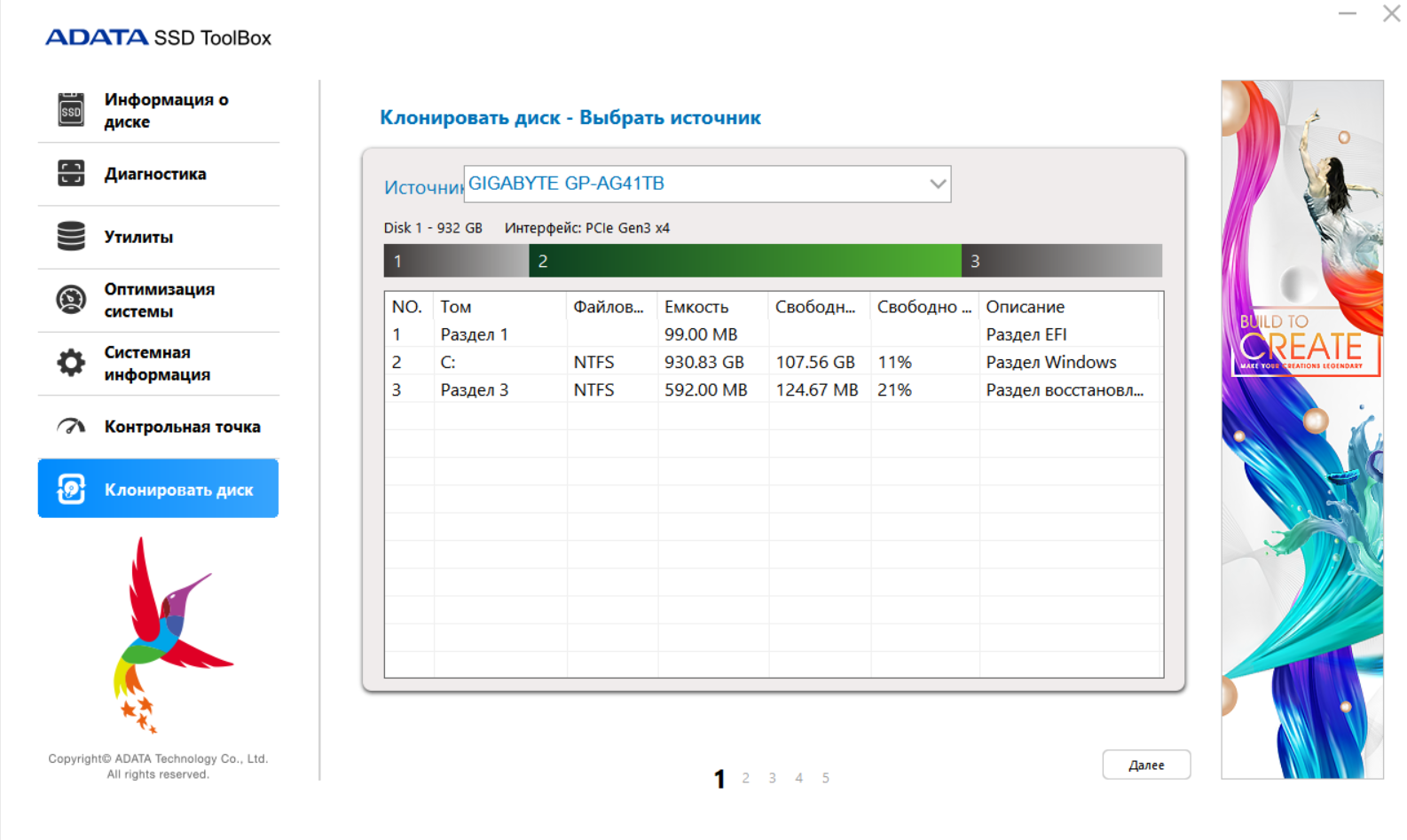The image size is (1407, 840).
Task: Click the SSD disk information icon
Action: pyautogui.click(x=71, y=110)
